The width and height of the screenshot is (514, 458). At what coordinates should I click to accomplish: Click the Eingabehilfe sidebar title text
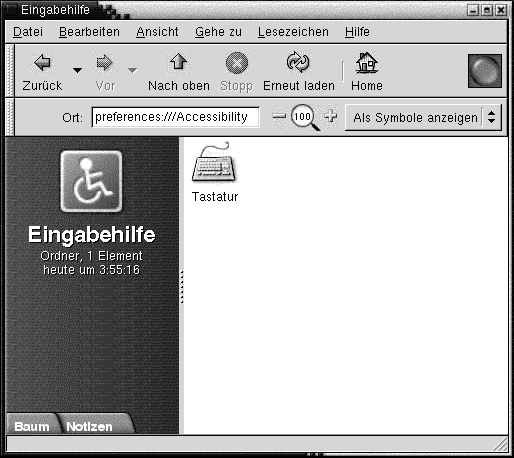92,234
